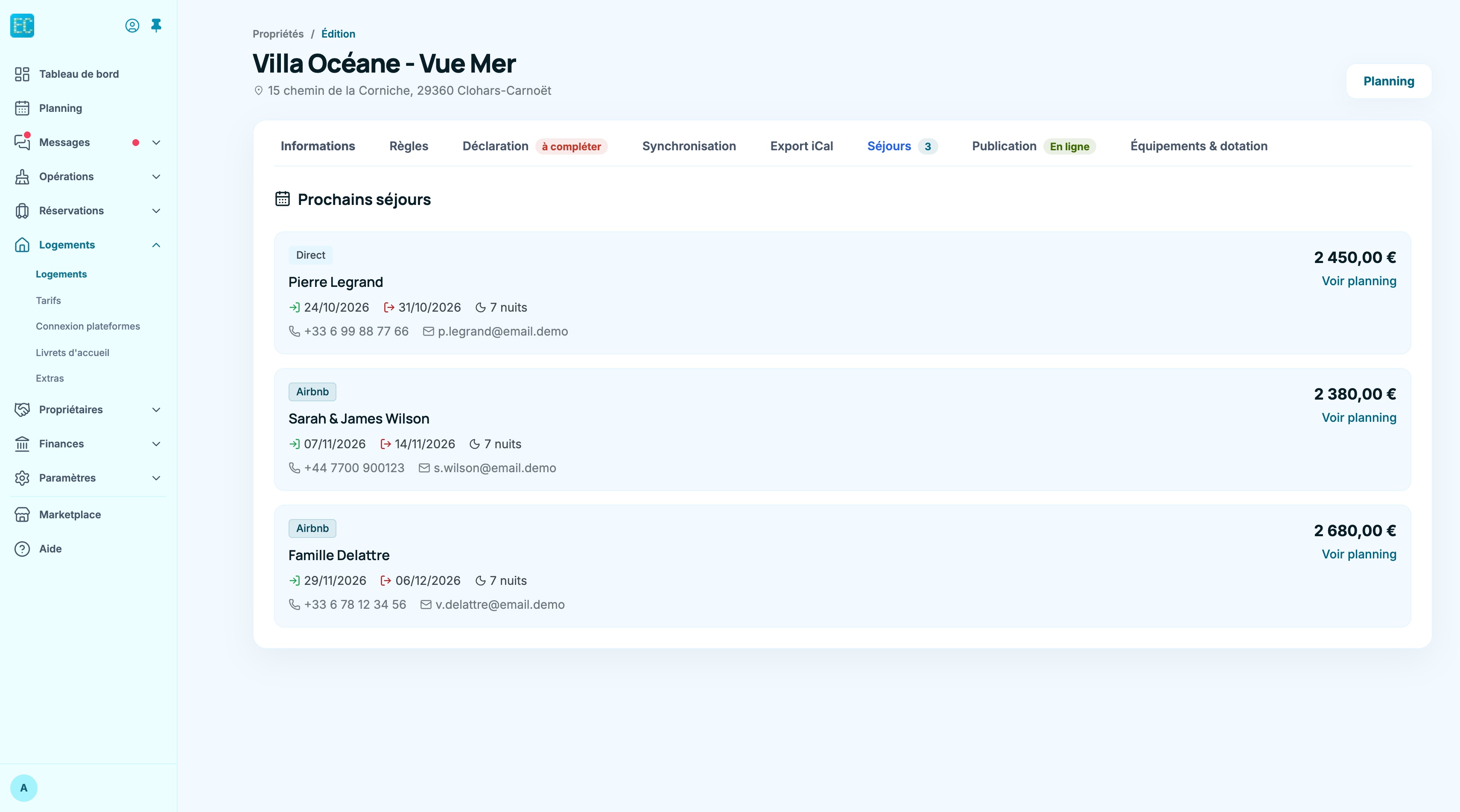1460x812 pixels.
Task: Click the Logements house icon
Action: click(22, 245)
